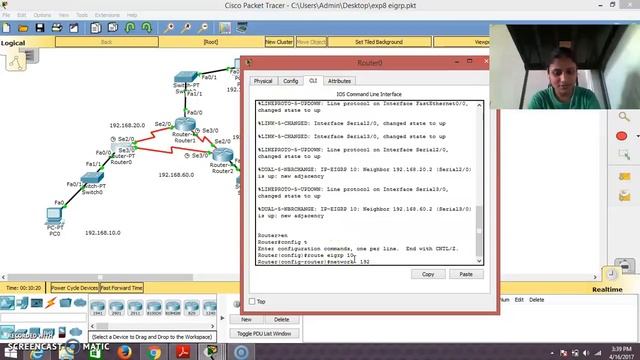The width and height of the screenshot is (640, 360).
Task: Click the Print toolbar icon
Action: tap(57, 28)
